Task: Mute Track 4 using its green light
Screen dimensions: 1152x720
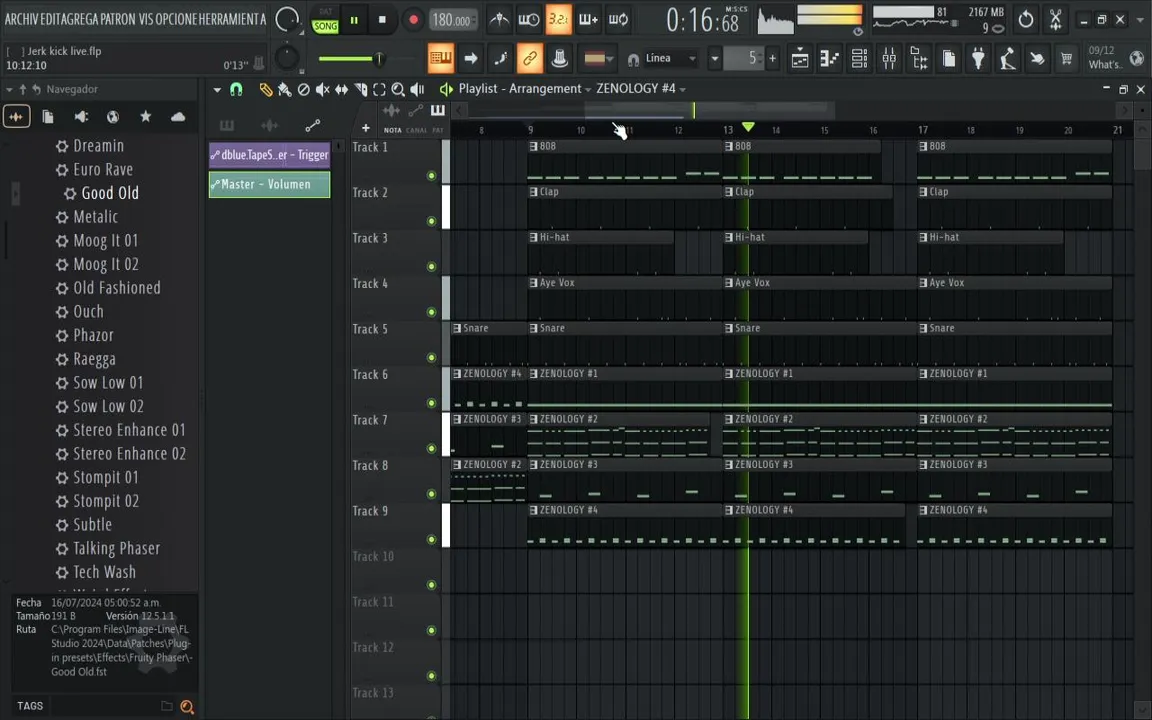Action: (431, 312)
